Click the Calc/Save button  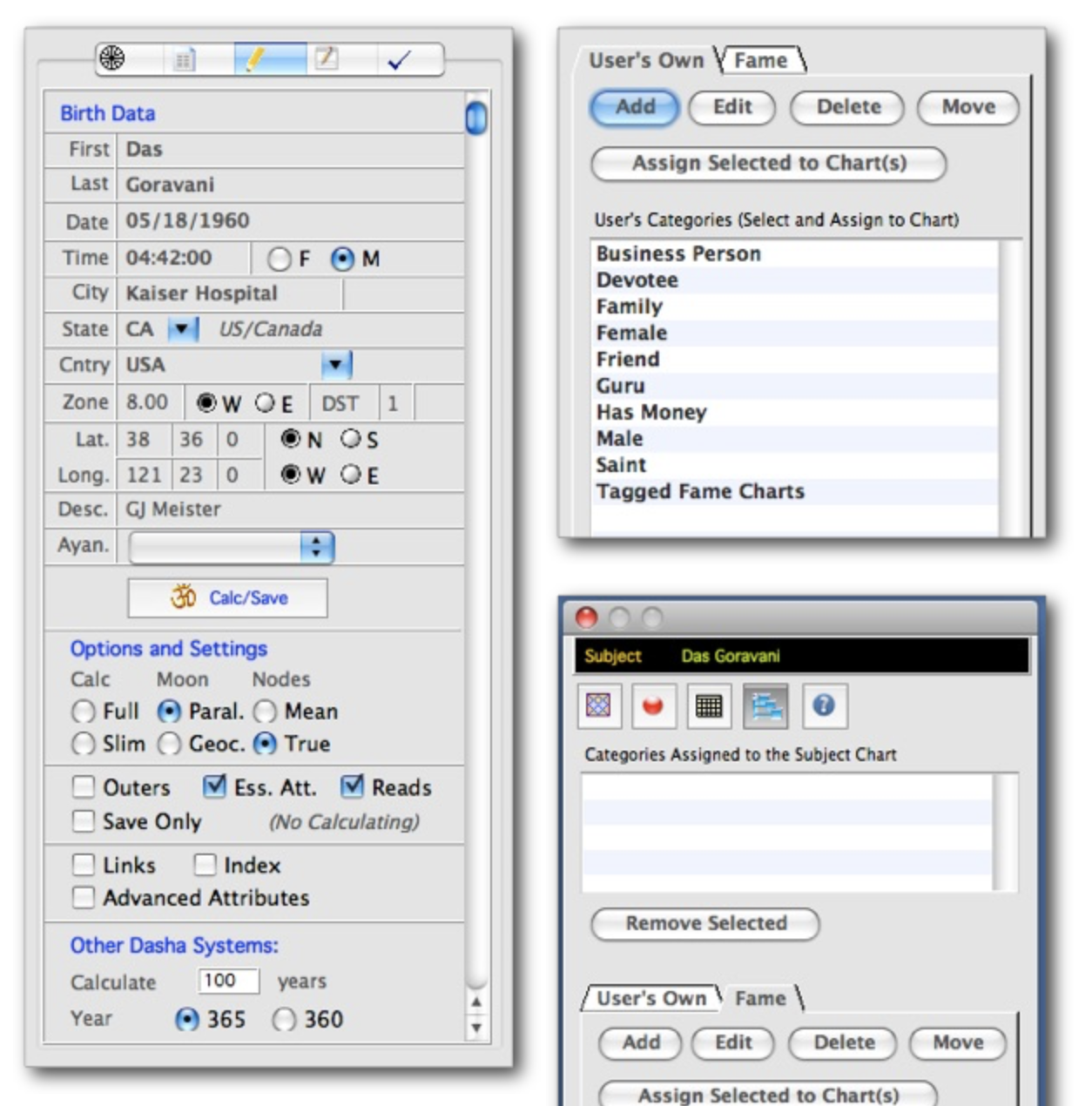click(228, 597)
